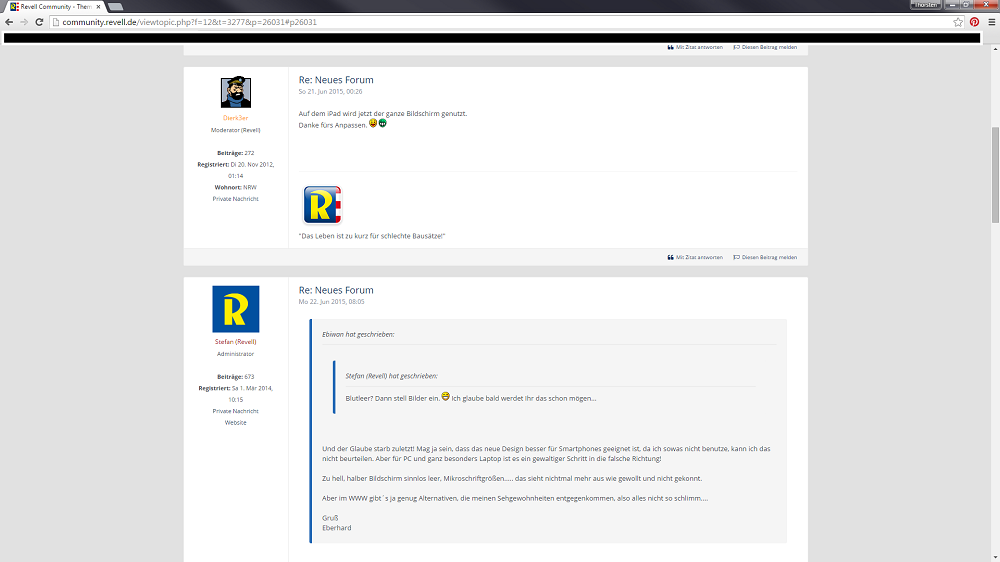Image resolution: width=1000 pixels, height=562 pixels.
Task: Open the DierkSer username profile link
Action: pos(235,118)
